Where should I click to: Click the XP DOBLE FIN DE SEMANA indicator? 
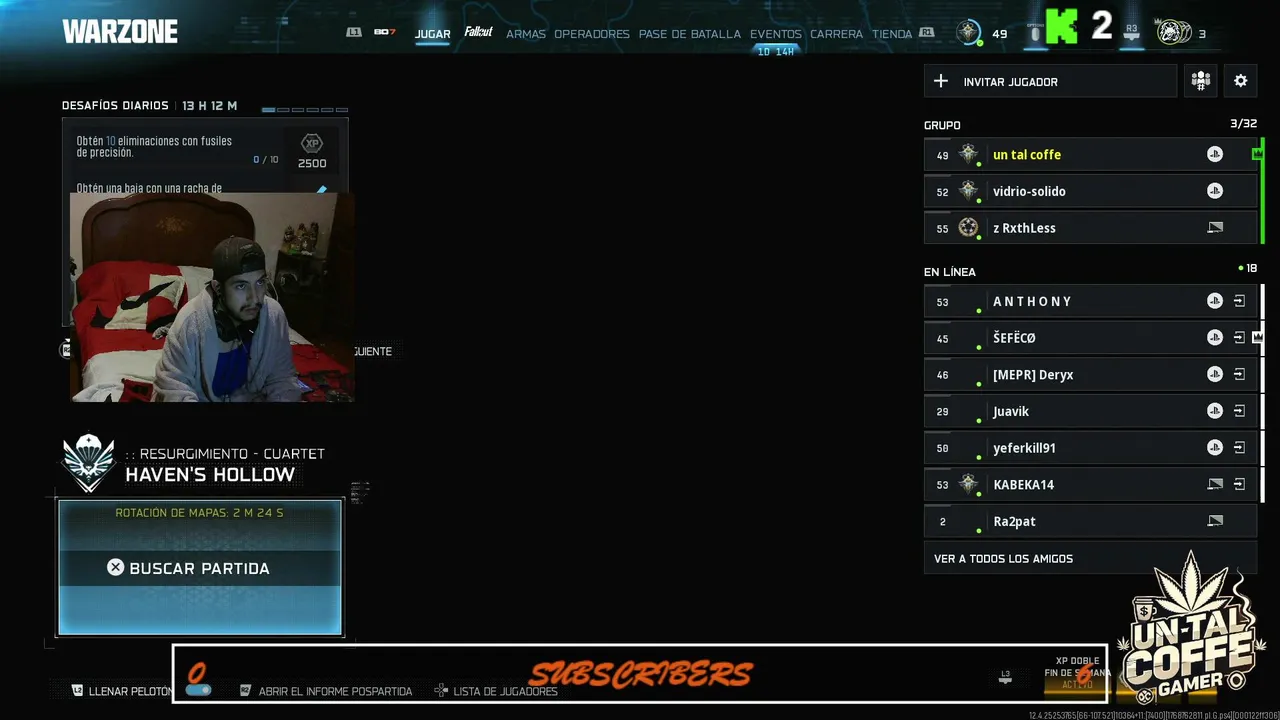coord(1077,673)
